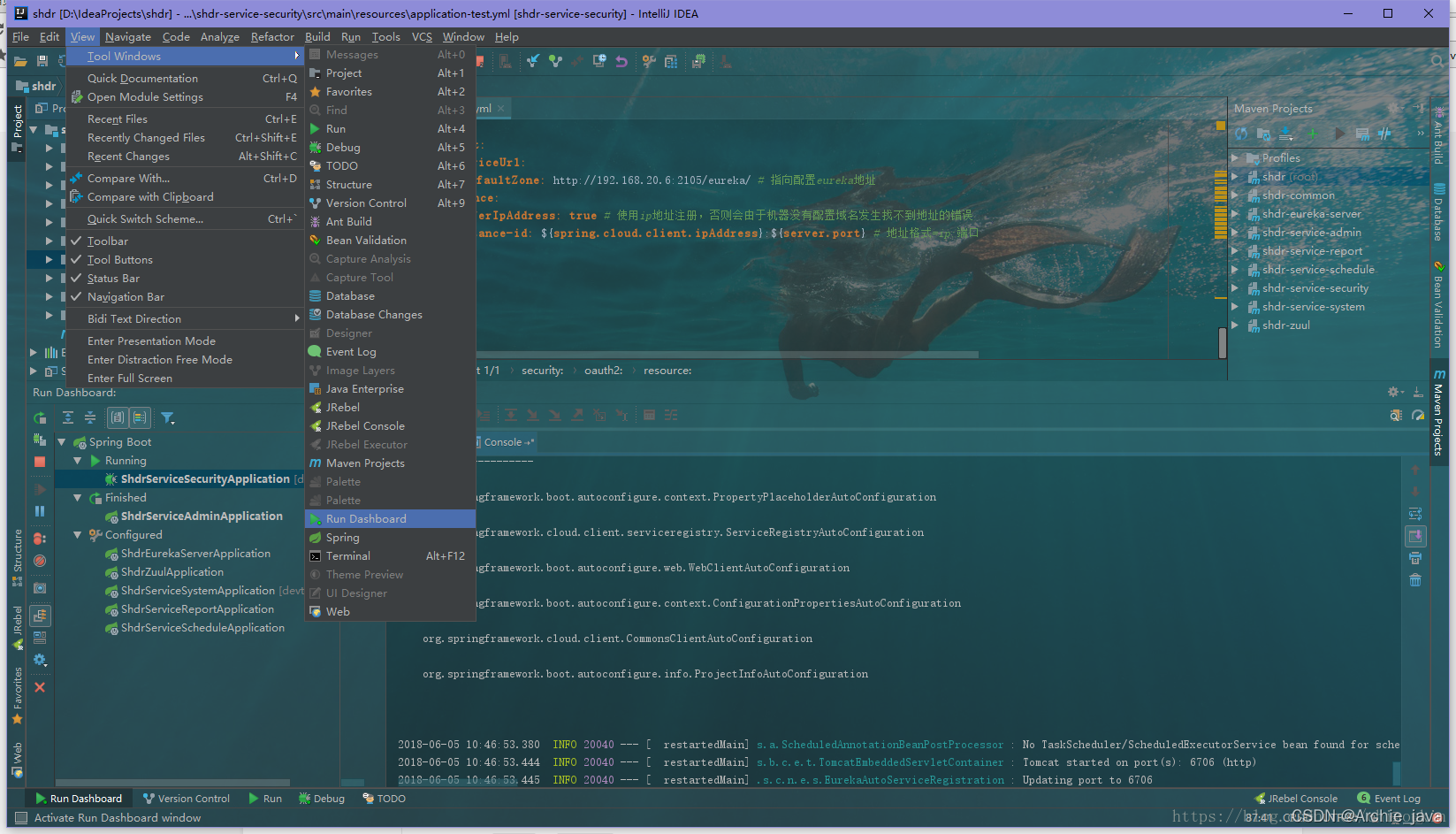Viewport: 1456px width, 834px height.
Task: Choose Terminal in Tool Windows submenu
Action: click(390, 556)
